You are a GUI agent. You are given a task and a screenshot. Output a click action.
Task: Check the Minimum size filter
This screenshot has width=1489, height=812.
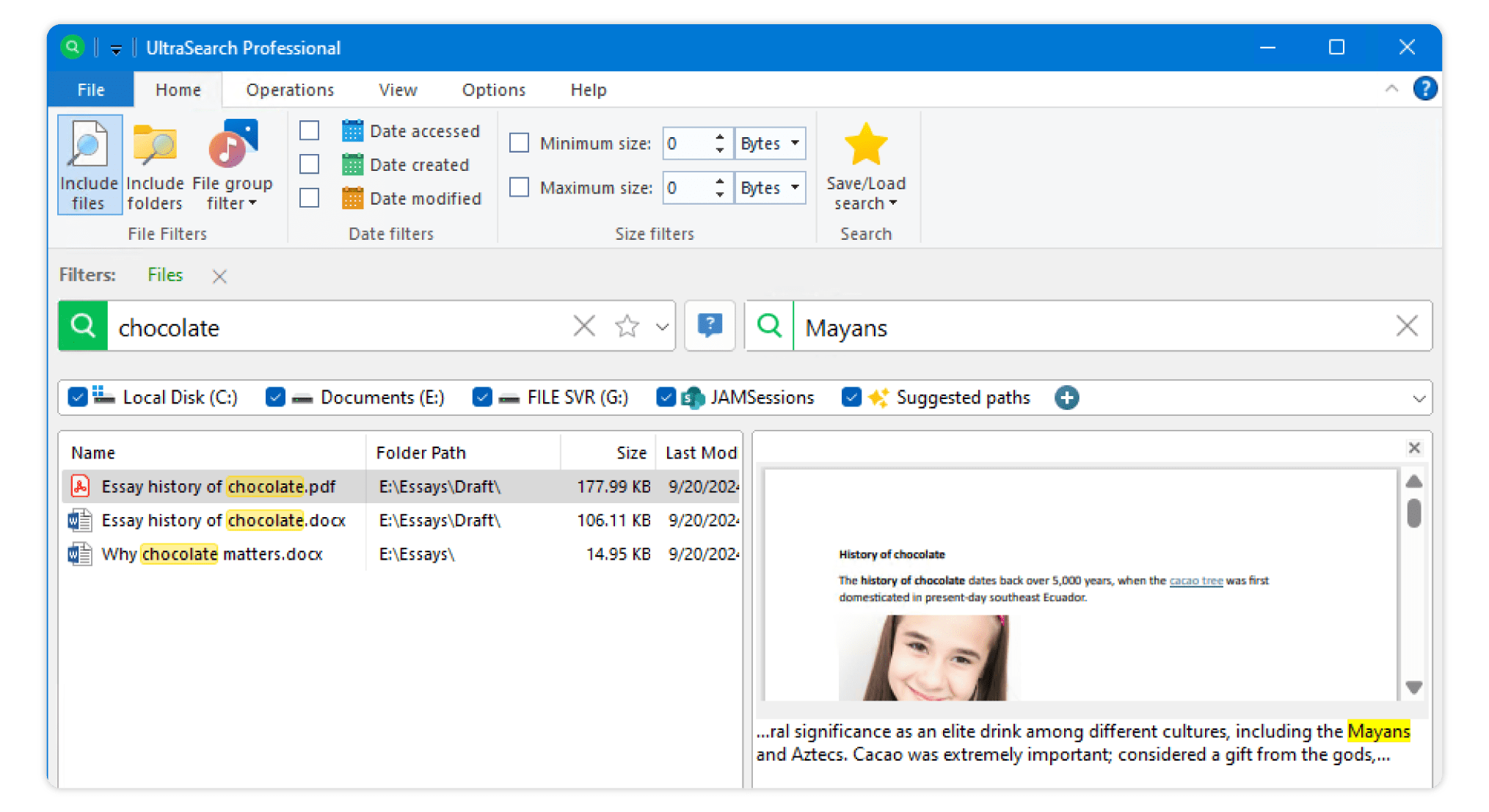pos(519,142)
